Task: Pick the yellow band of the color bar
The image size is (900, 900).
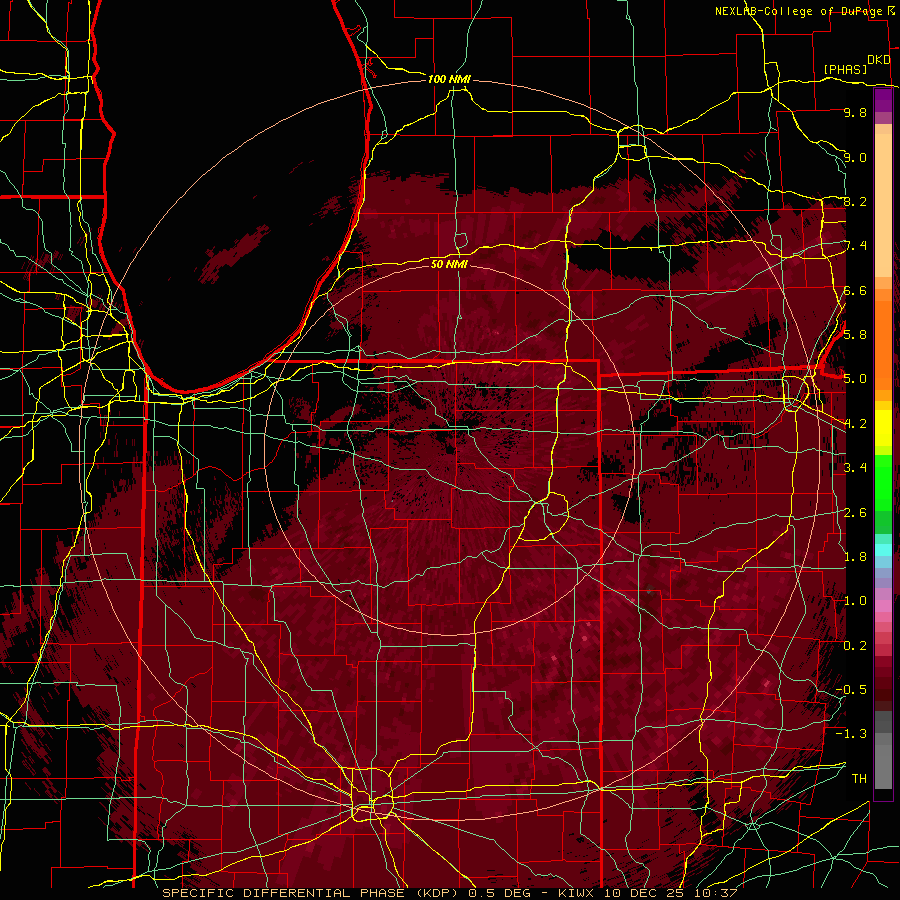Action: 883,428
